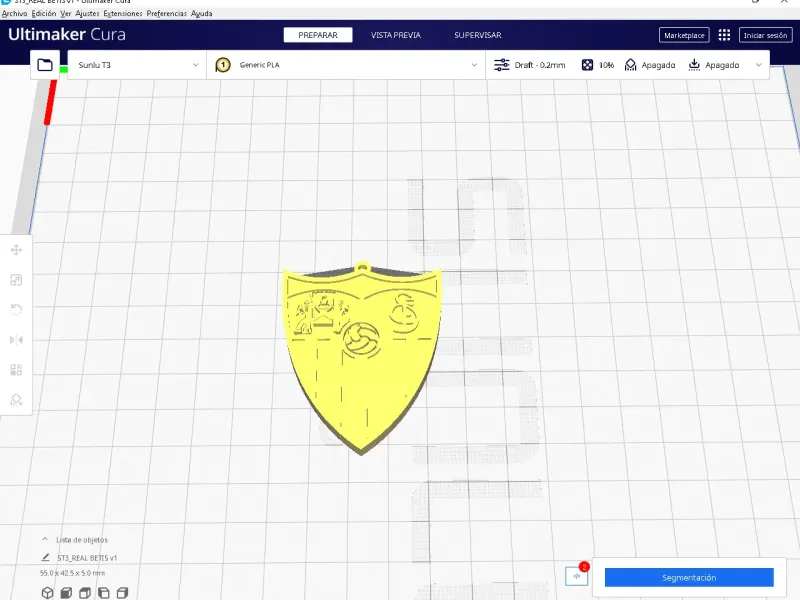Switch to the PREPARAR stage
The image size is (800, 600).
click(318, 35)
